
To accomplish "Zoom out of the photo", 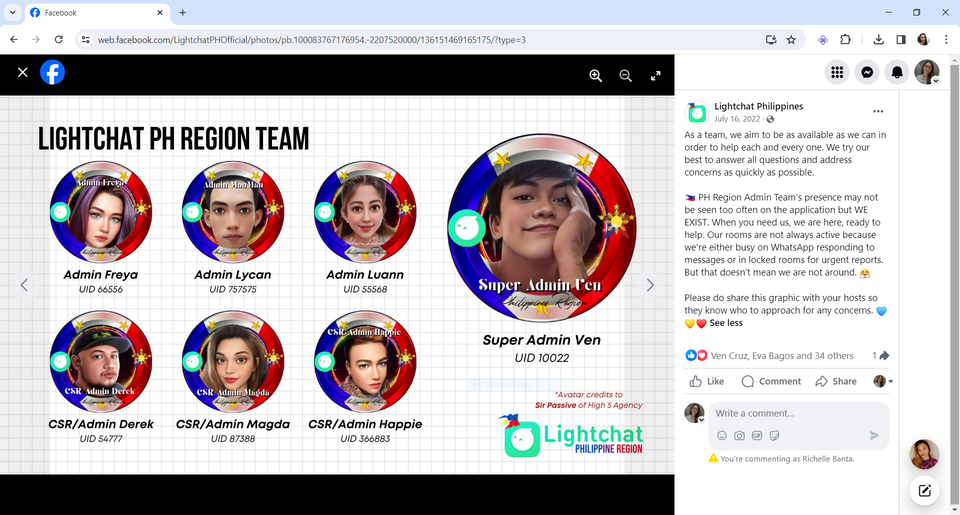I will tap(625, 75).
